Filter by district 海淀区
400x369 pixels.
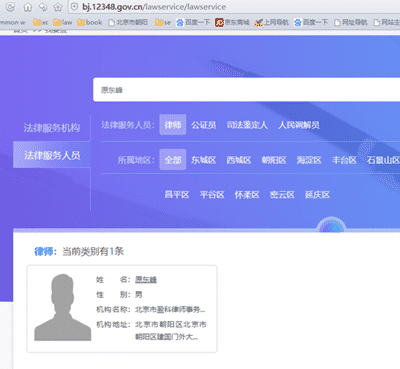click(309, 160)
